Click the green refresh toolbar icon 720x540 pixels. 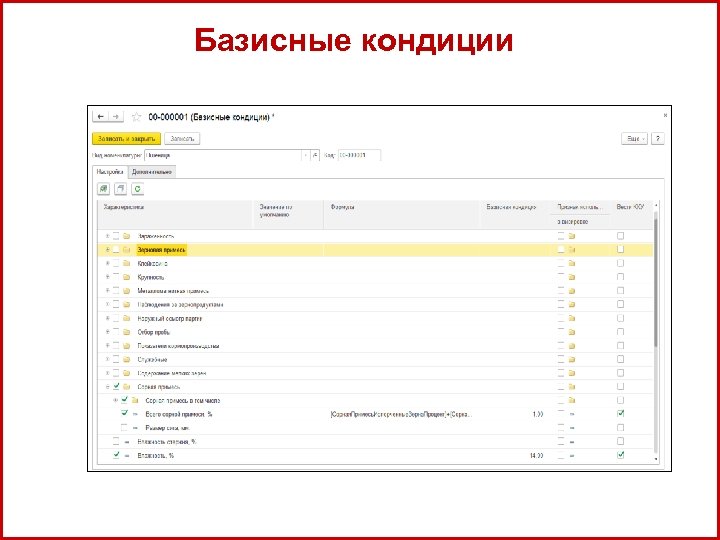click(137, 188)
